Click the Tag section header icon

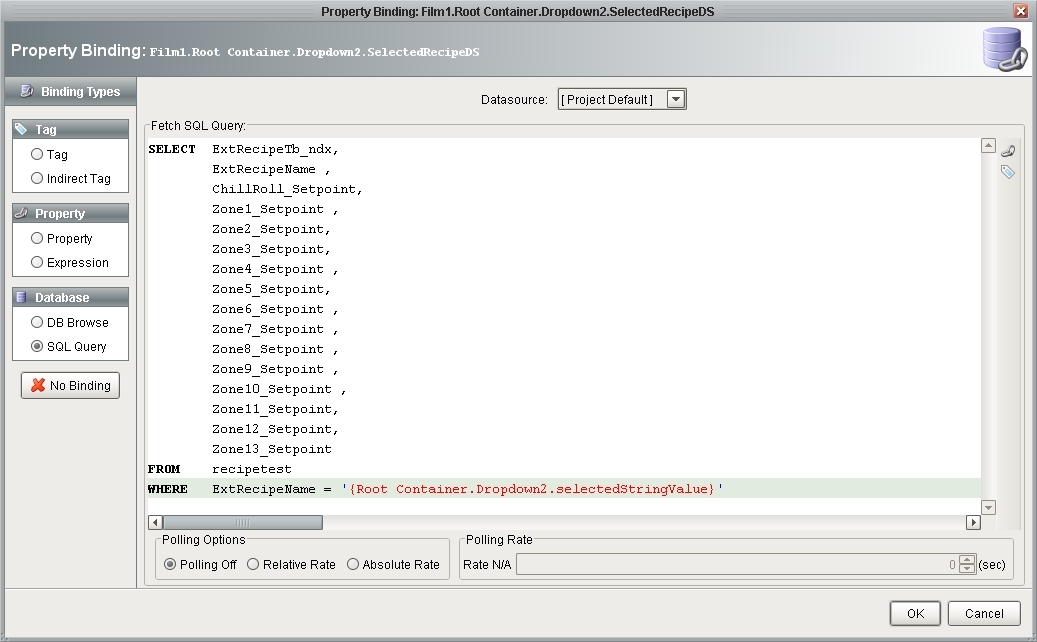[21, 129]
